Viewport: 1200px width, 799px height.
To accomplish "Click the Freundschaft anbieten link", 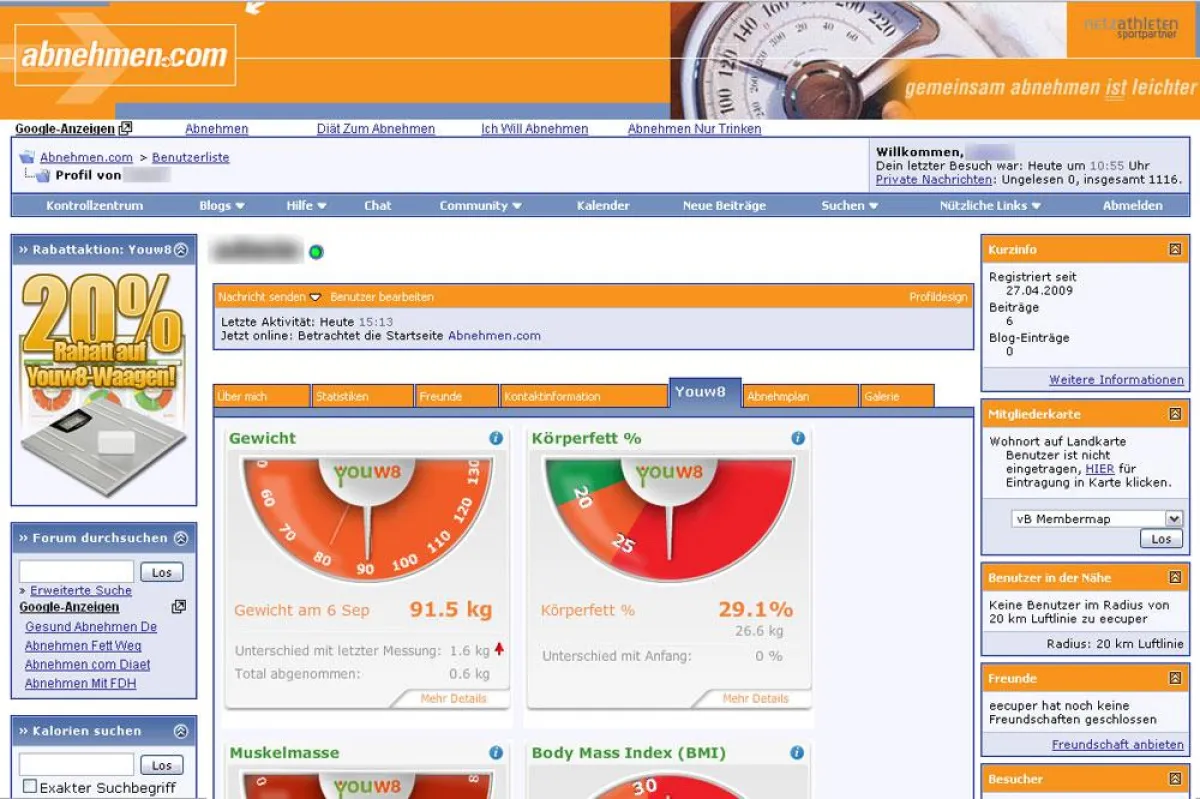I will 1118,745.
